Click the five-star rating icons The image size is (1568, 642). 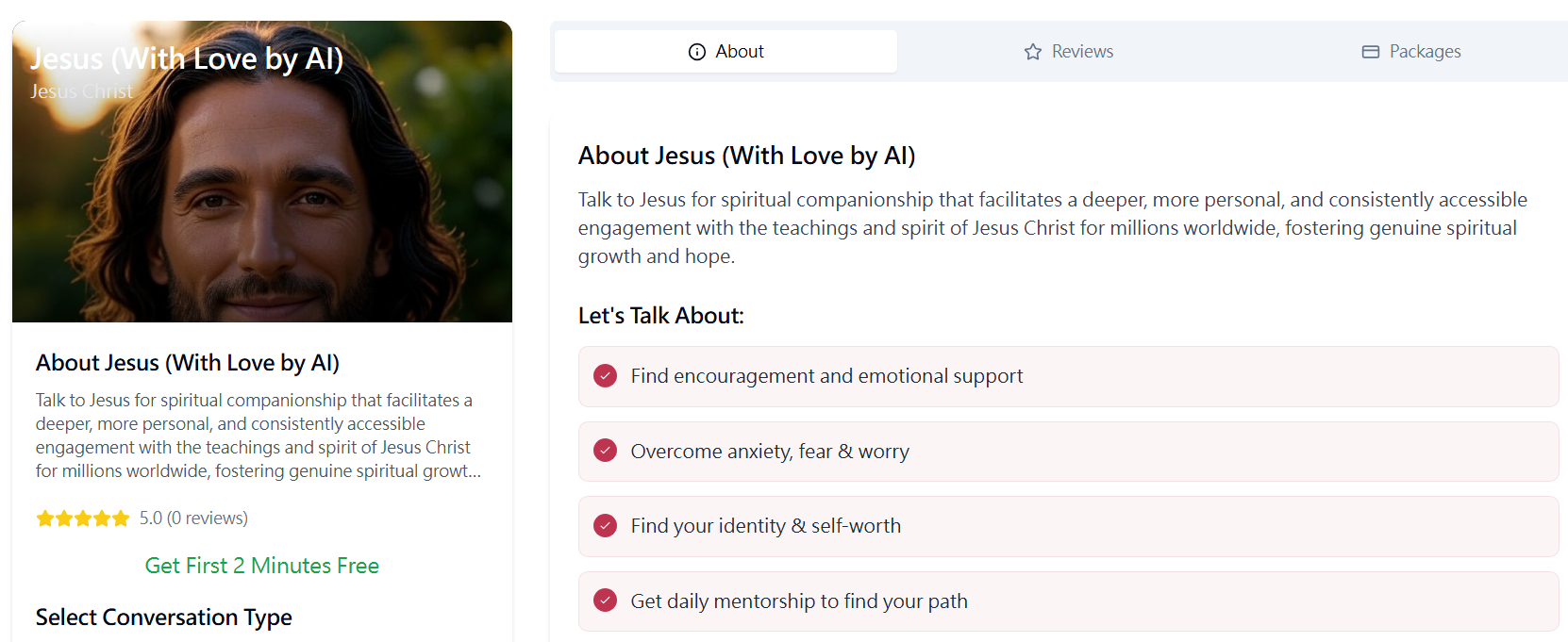83,519
